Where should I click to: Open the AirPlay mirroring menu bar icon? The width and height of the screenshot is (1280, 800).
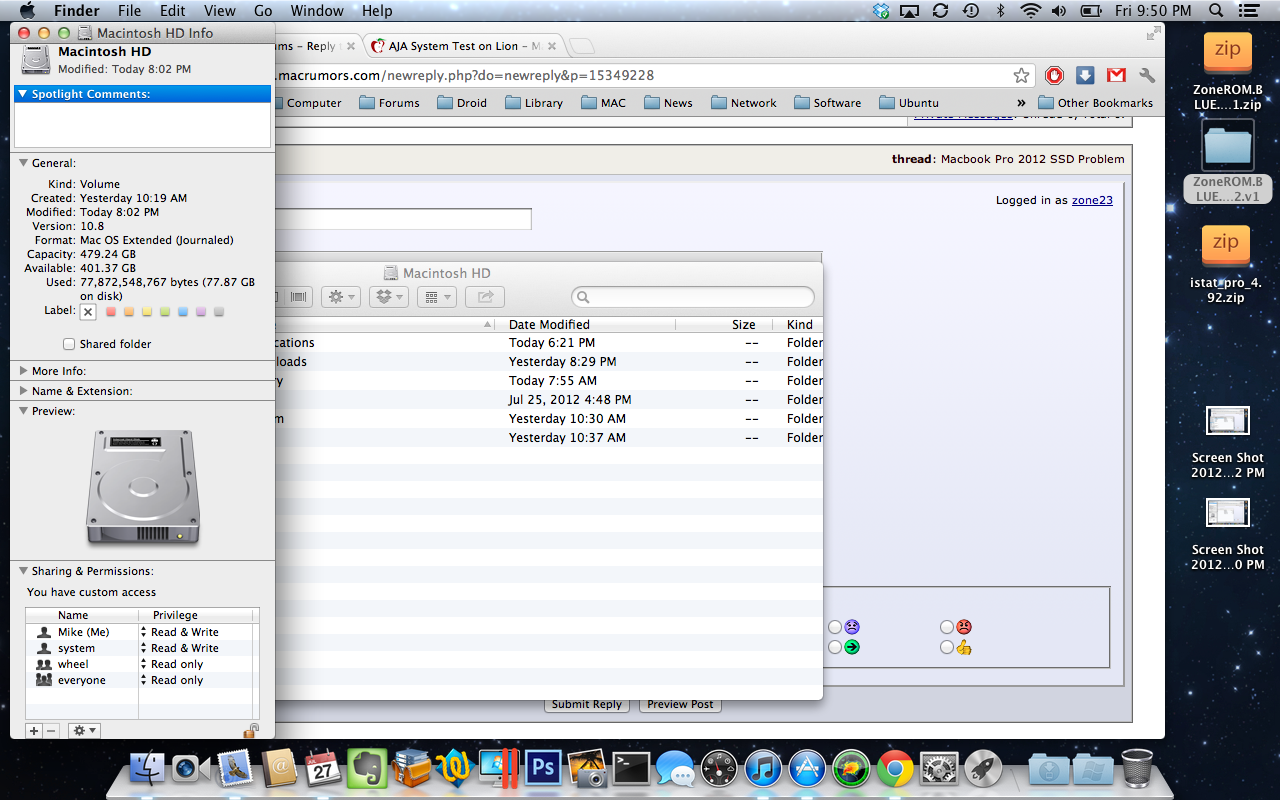click(910, 11)
